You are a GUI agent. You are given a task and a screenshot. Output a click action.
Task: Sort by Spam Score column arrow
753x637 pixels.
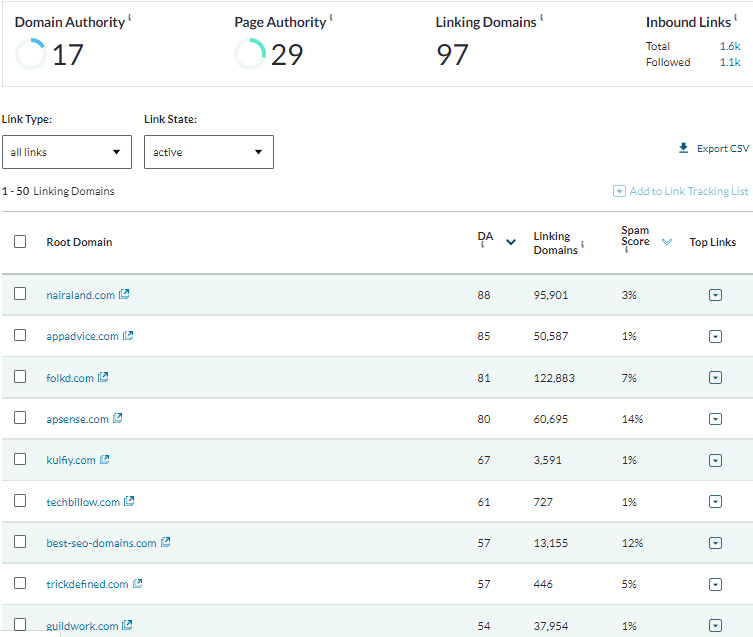tap(667, 242)
